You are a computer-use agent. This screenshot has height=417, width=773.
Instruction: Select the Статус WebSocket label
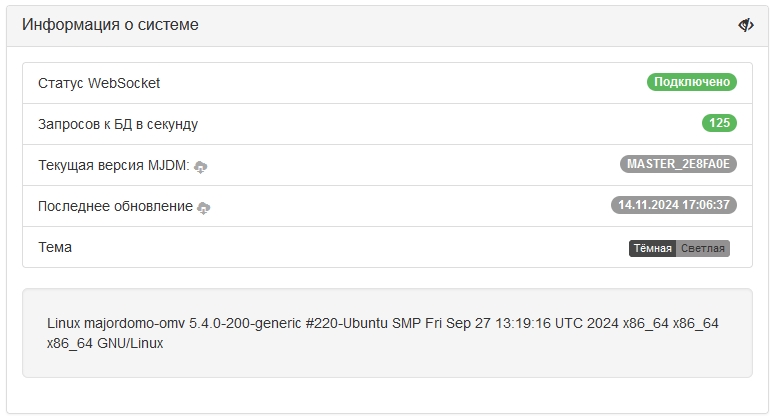point(99,83)
